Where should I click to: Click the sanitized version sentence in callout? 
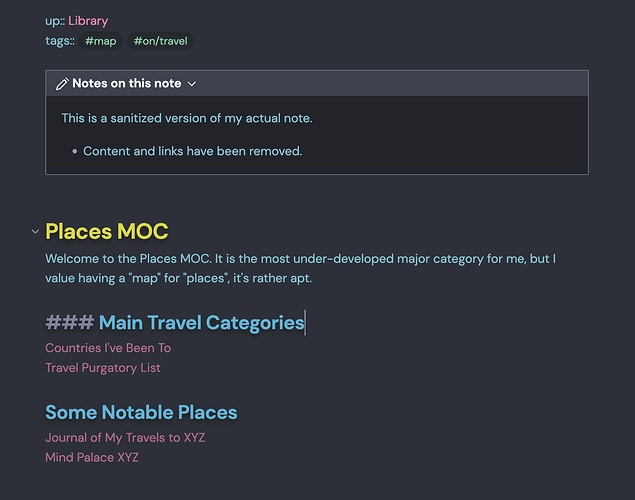coord(187,118)
